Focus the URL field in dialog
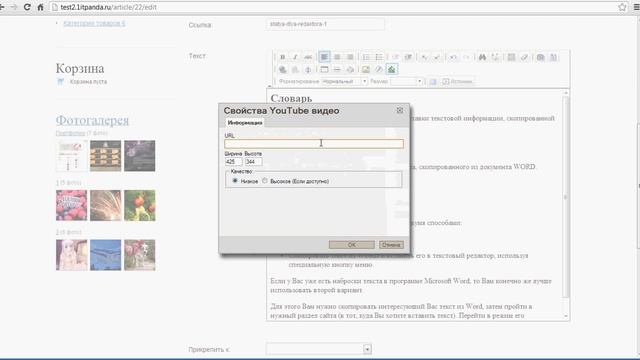The width and height of the screenshot is (640, 360). (x=314, y=143)
